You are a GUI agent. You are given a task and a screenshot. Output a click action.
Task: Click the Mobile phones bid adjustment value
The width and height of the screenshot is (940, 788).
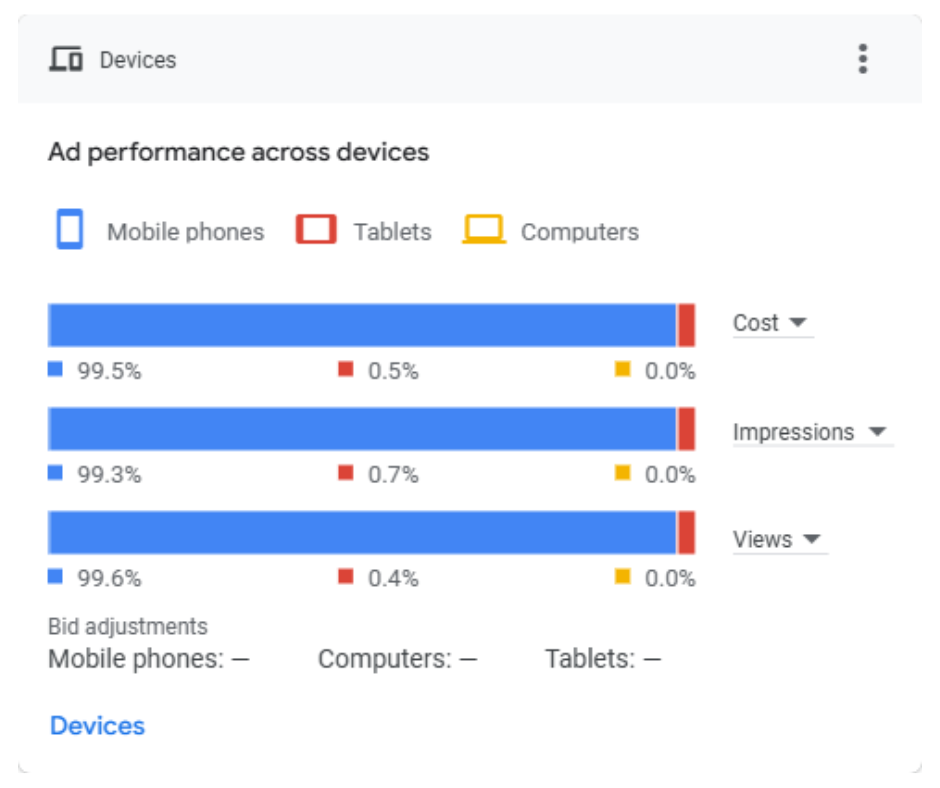[x=240, y=659]
